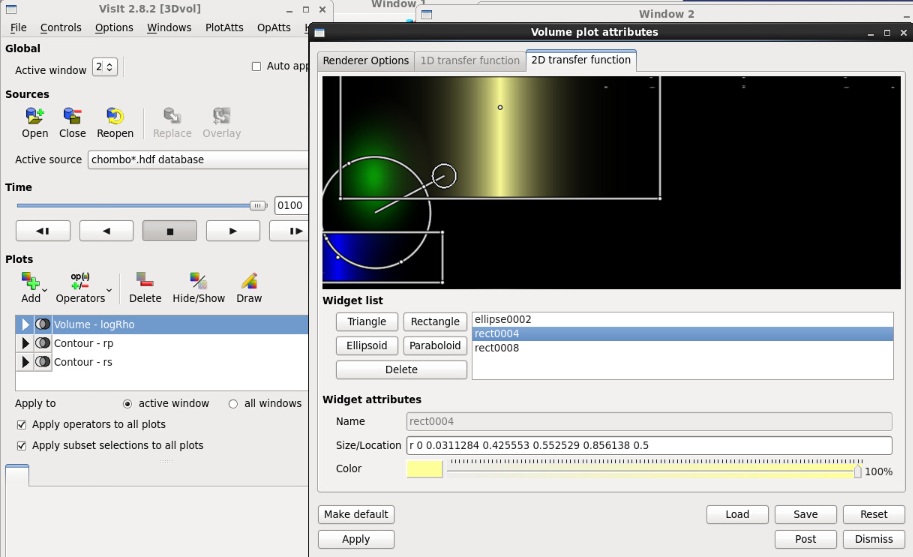Screen dimensions: 913x557
Task: Add a Paraboloid widget
Action: point(435,346)
